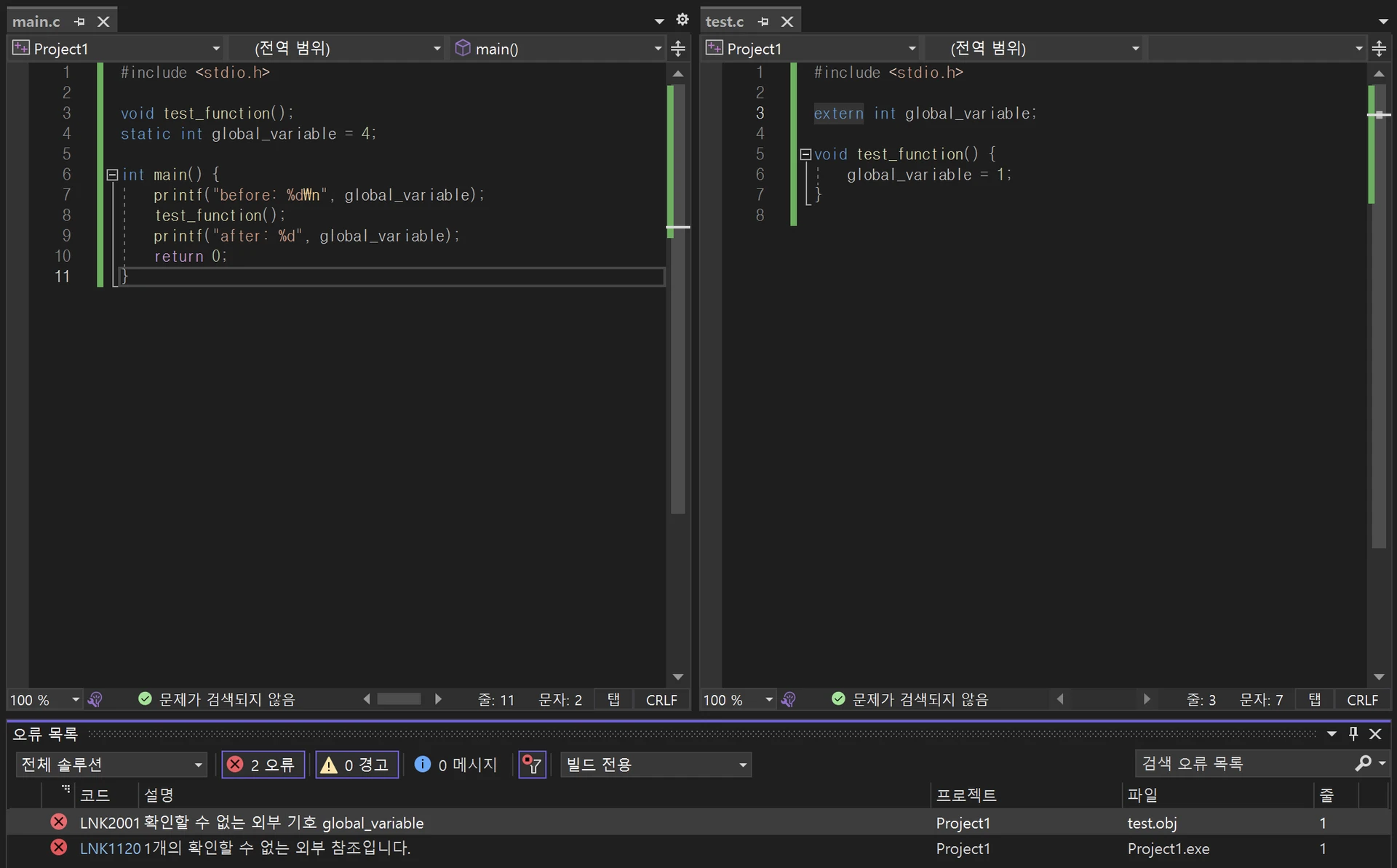
Task: Pin the main.c tab
Action: (79, 22)
